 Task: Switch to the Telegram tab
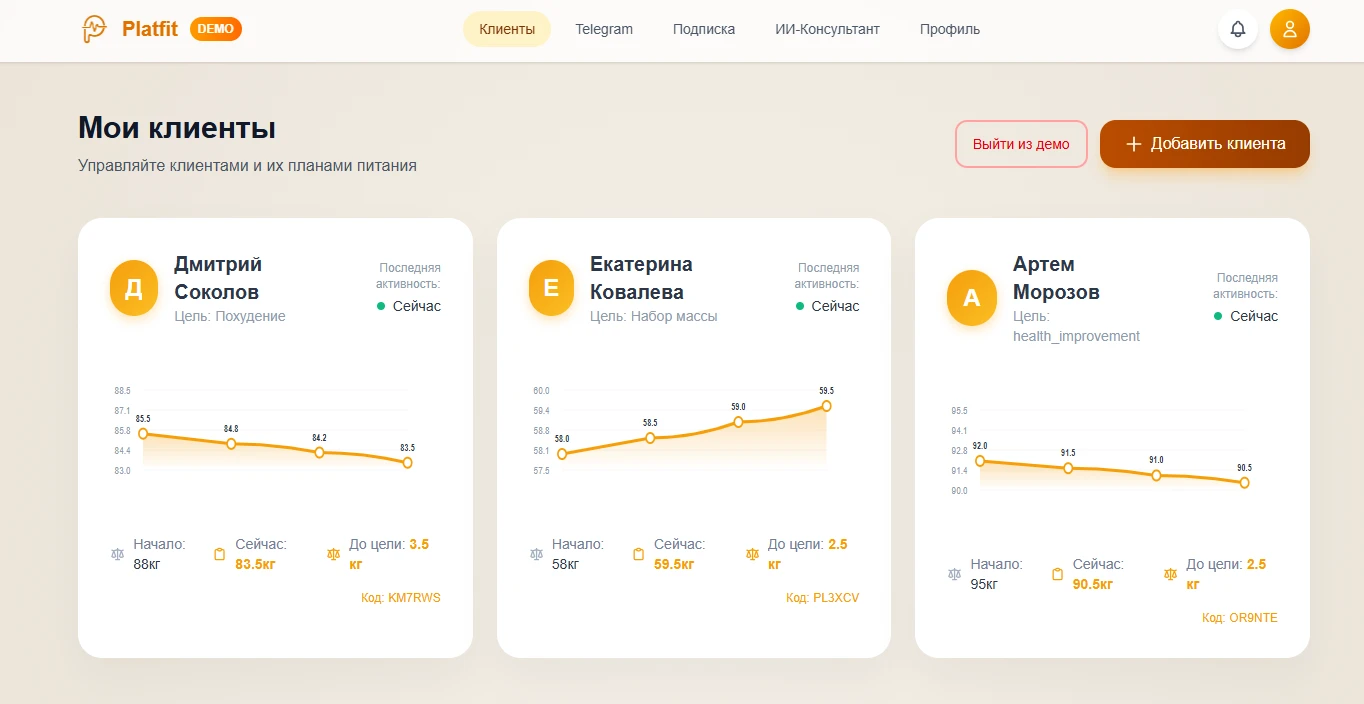pos(604,29)
